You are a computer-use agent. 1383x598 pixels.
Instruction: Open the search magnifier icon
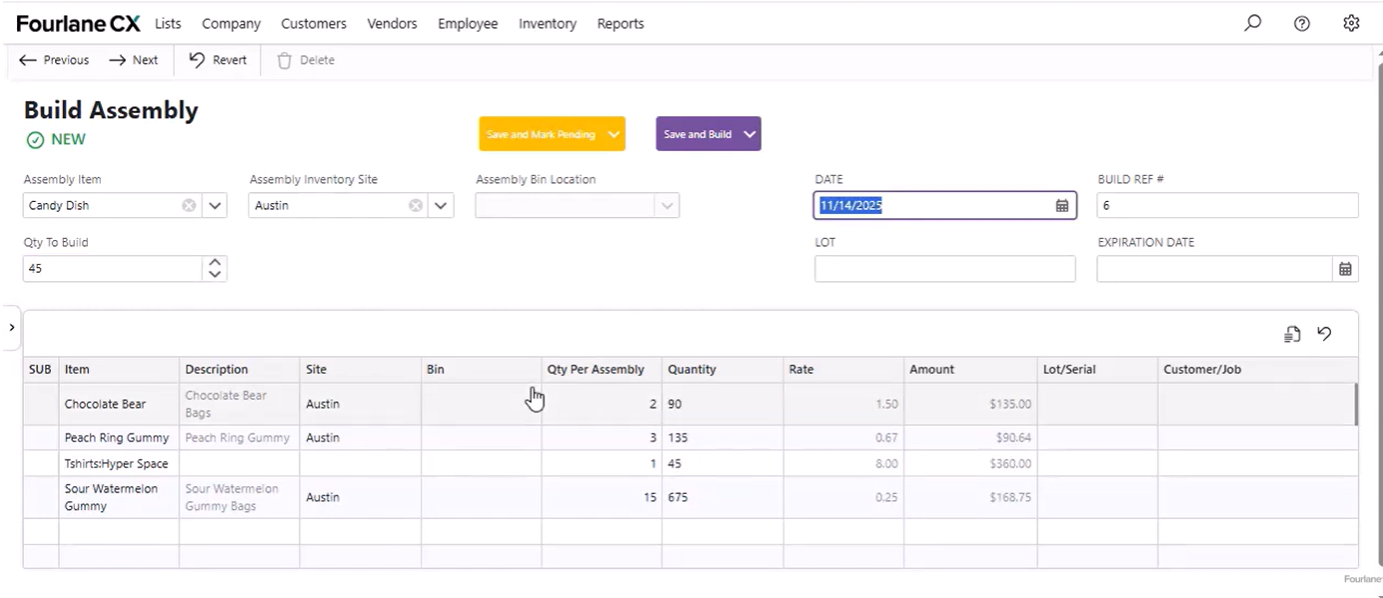tap(1252, 23)
